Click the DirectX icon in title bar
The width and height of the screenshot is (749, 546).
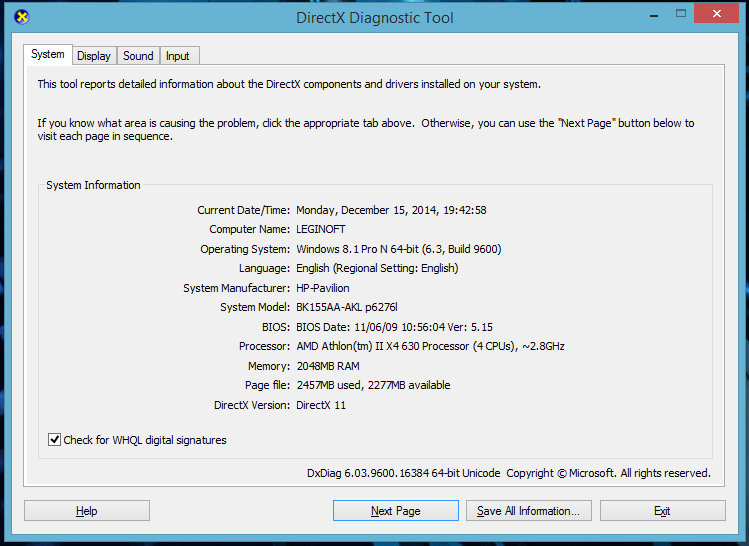click(x=21, y=17)
